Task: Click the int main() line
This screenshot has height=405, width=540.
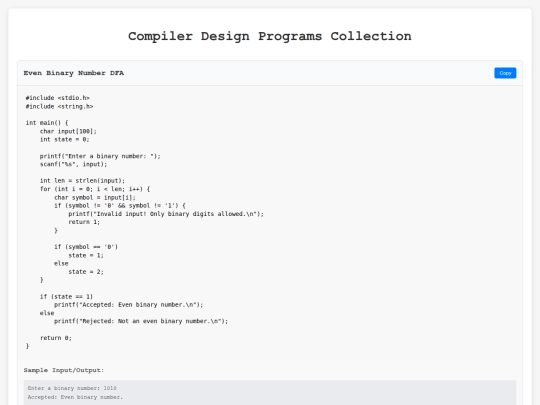Action: click(x=47, y=123)
